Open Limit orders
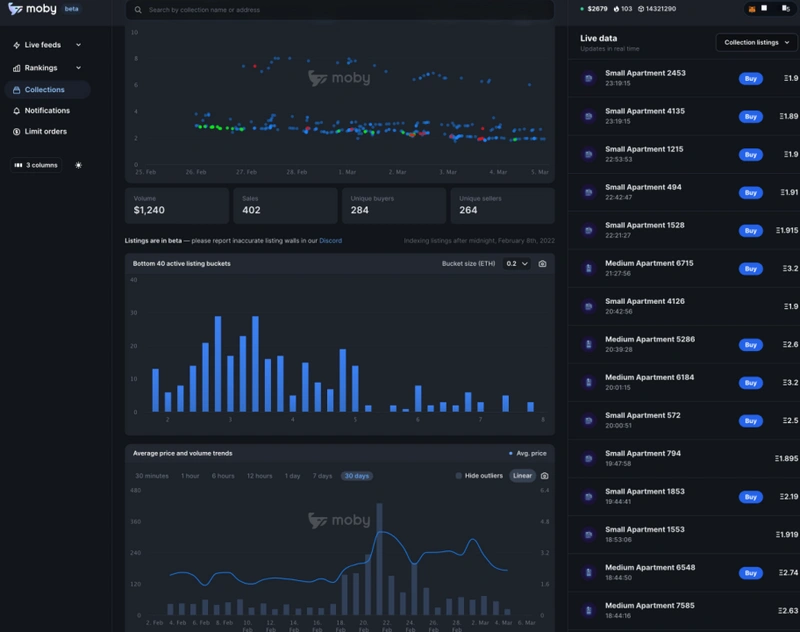Viewport: 800px width, 632px height. [x=40, y=132]
